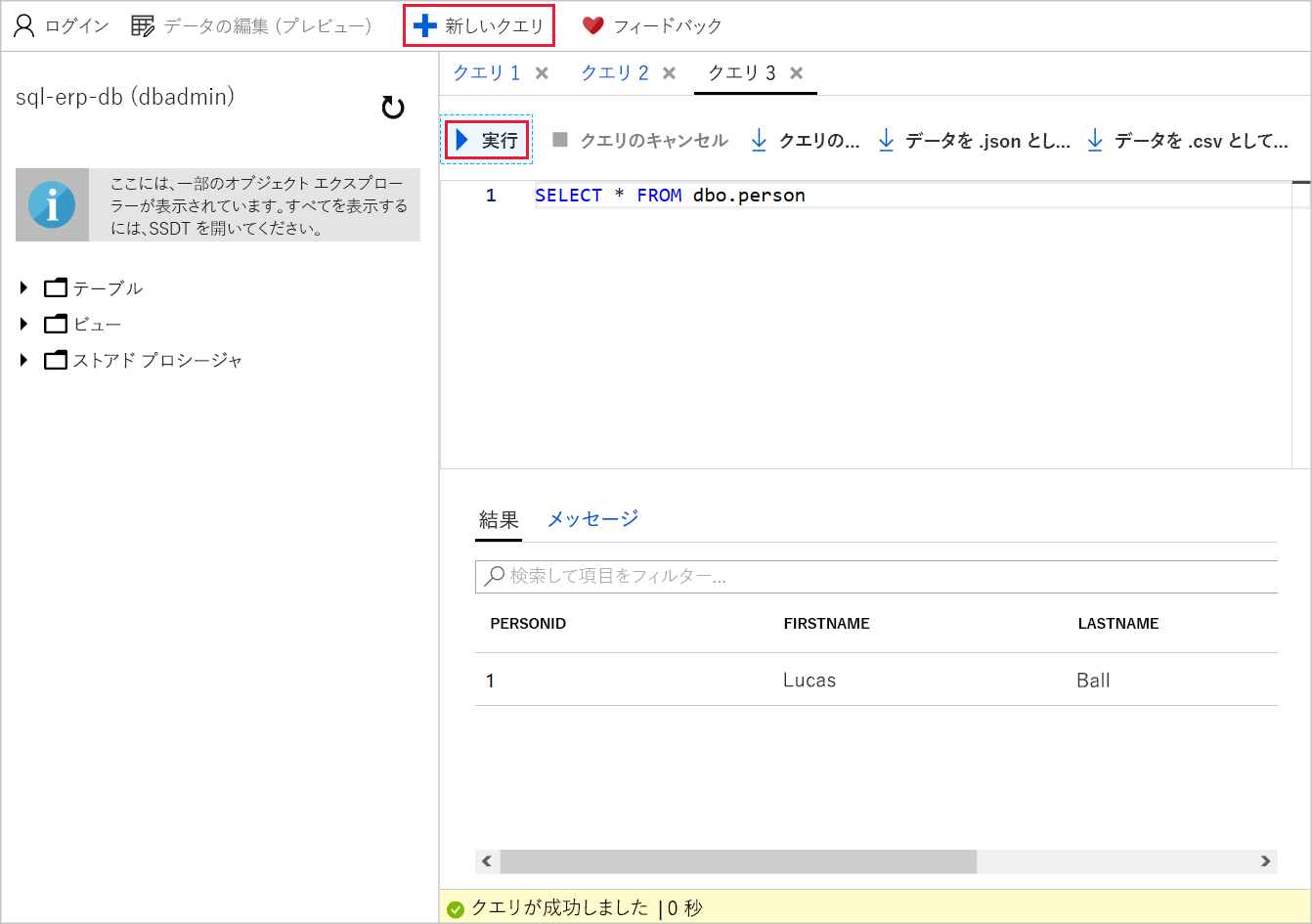
Task: Click データを .csv として... export text
Action: point(1202,141)
